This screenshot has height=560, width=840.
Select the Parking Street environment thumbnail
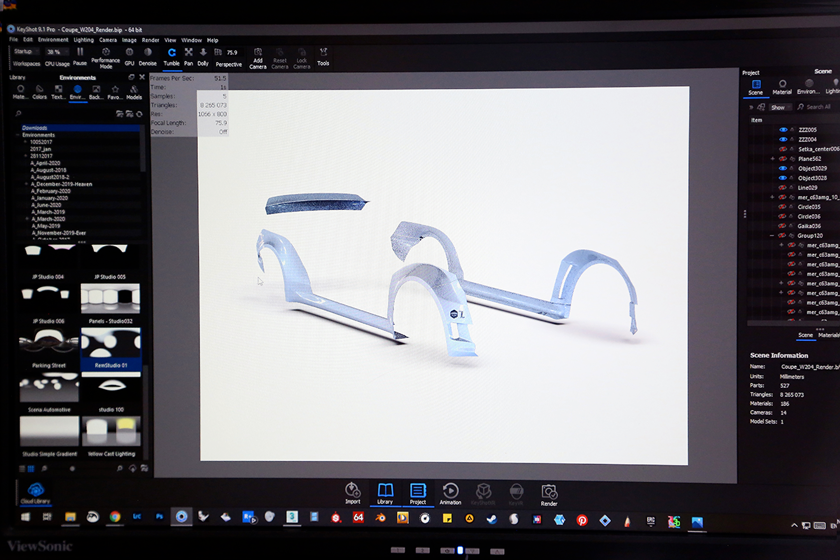[47, 346]
